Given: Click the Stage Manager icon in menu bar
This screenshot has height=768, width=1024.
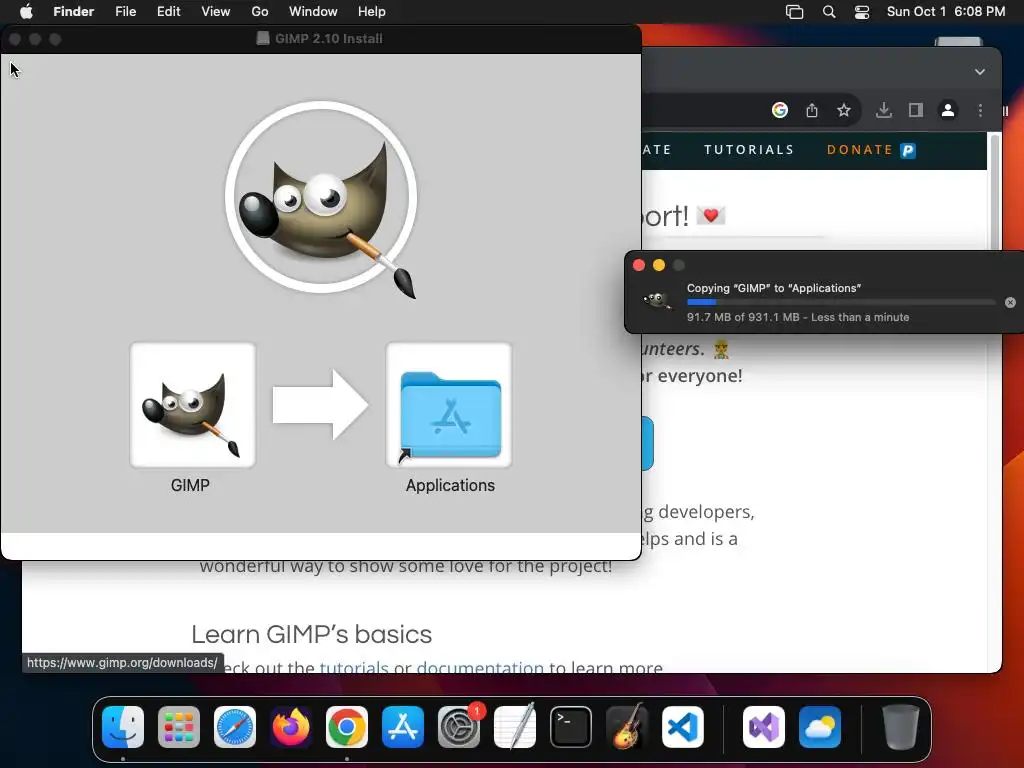Looking at the screenshot, I should (794, 12).
